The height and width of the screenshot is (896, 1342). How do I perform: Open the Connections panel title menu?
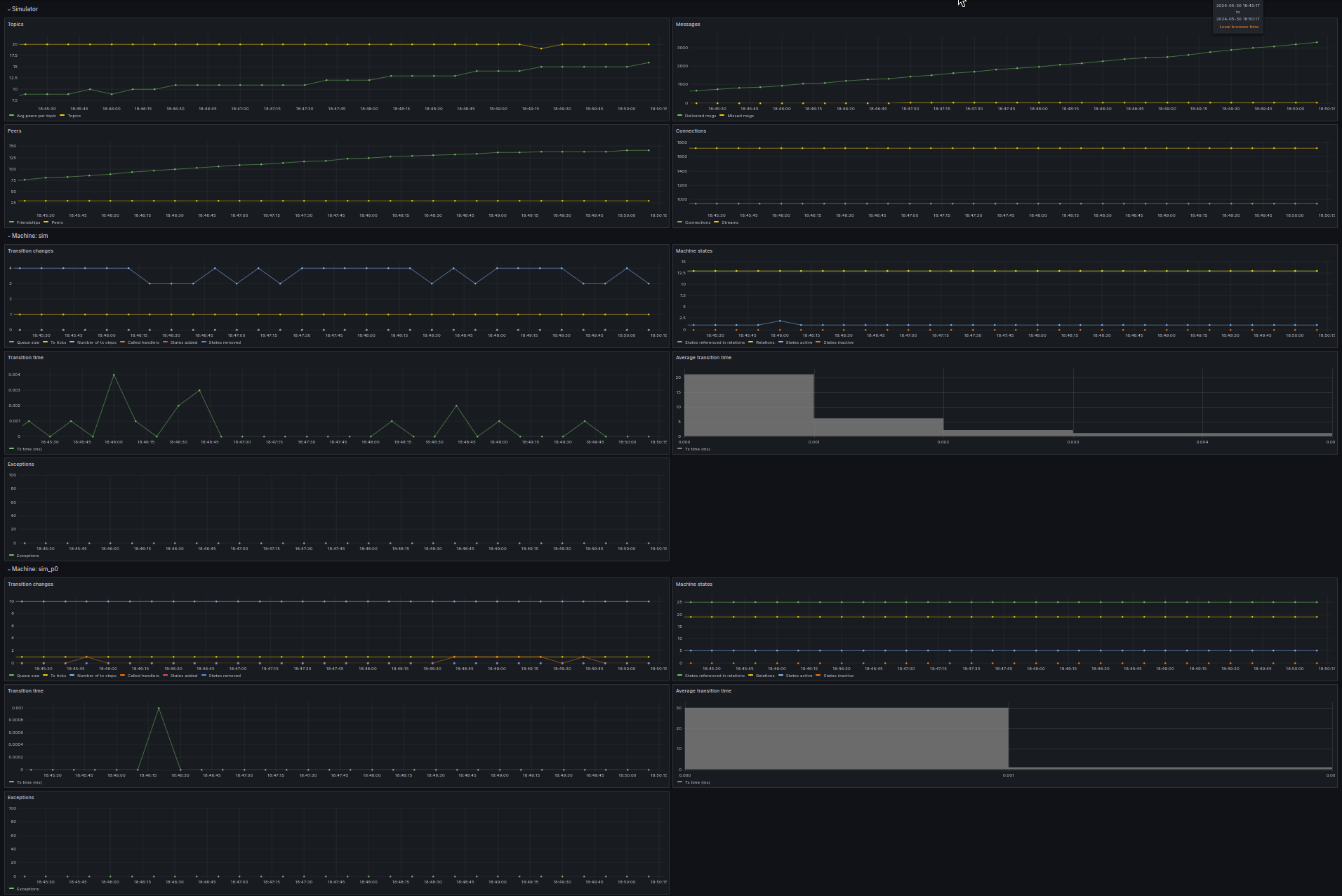click(x=691, y=131)
